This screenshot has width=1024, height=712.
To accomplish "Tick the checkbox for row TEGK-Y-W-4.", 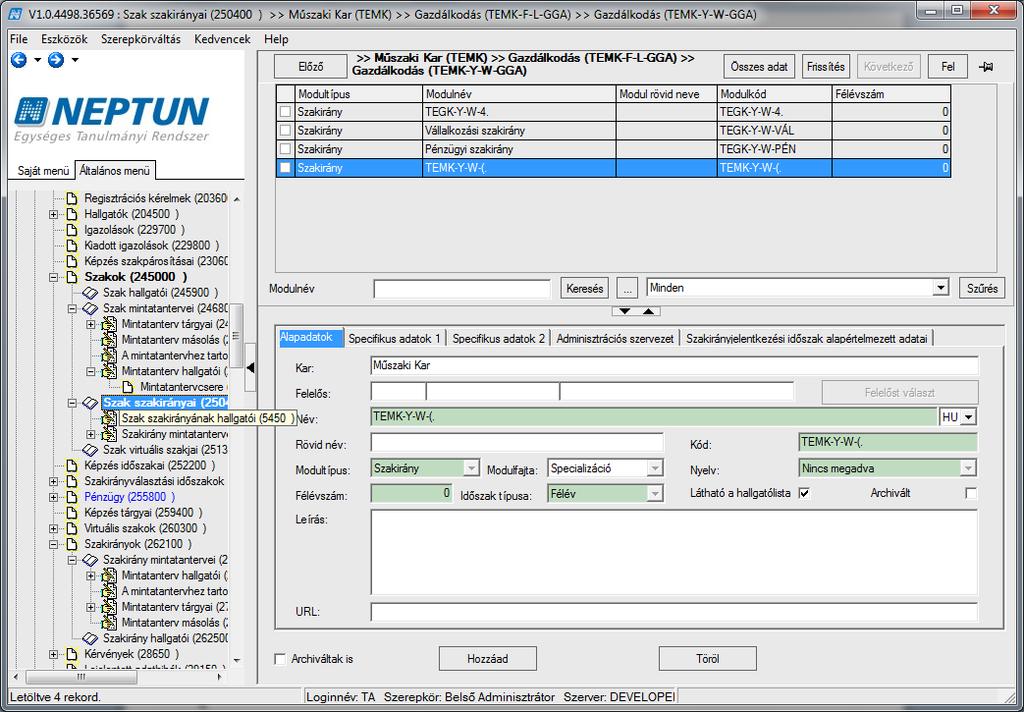I will pyautogui.click(x=285, y=112).
